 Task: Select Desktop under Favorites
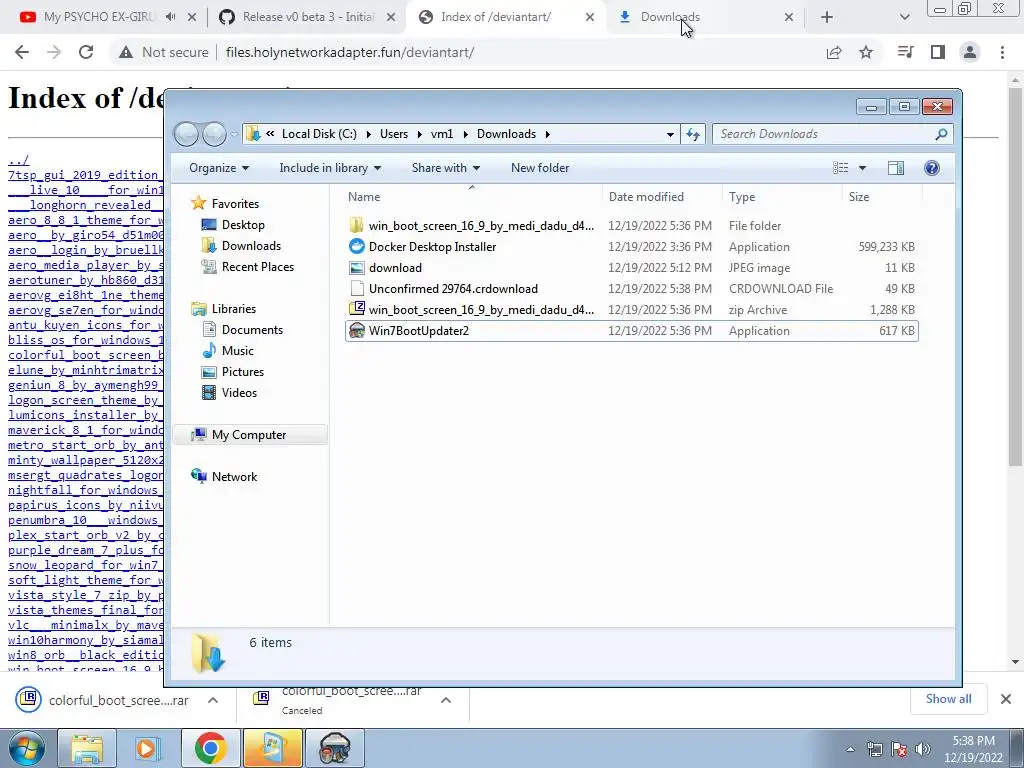[x=243, y=225]
